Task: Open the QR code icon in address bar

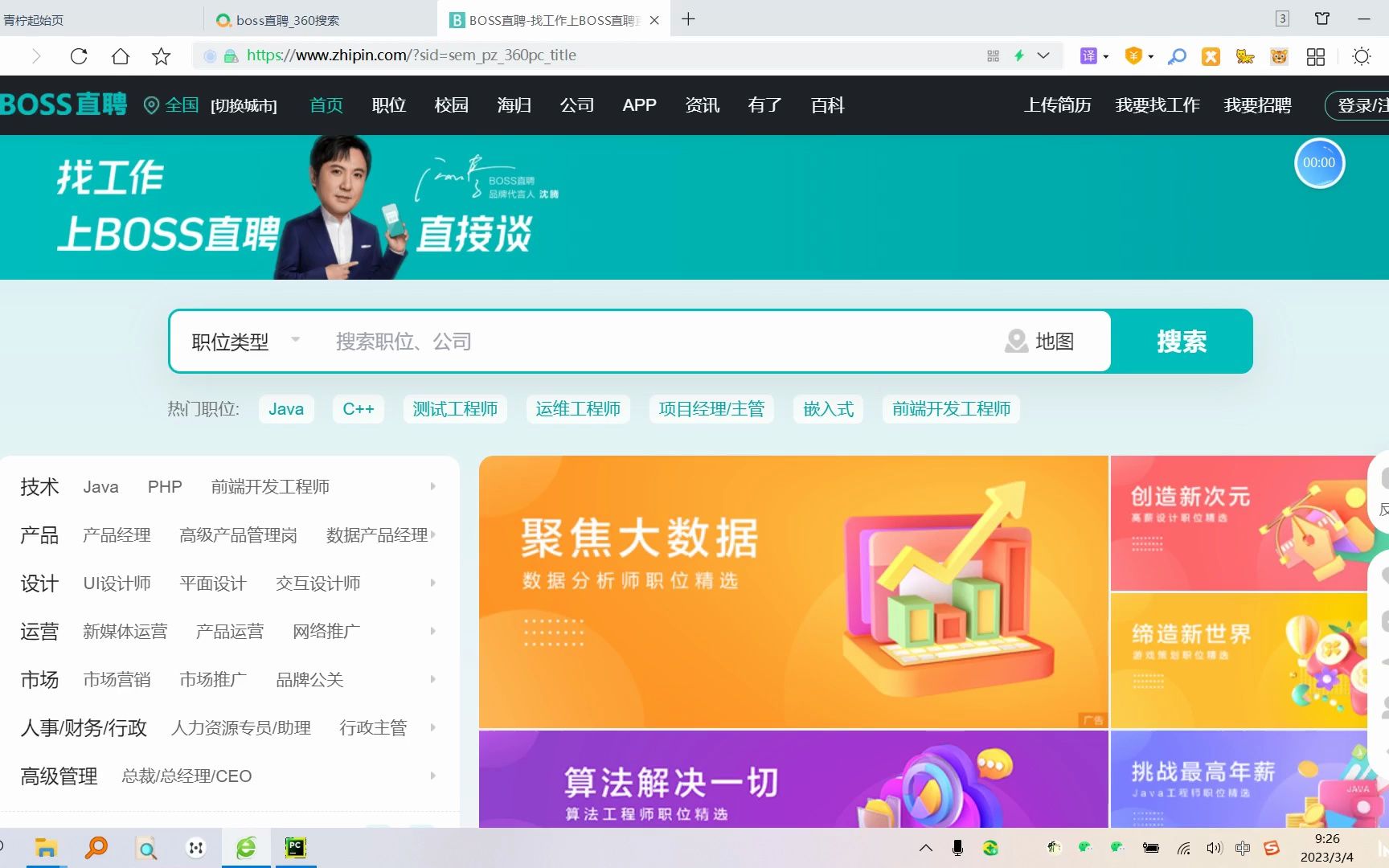Action: click(994, 55)
